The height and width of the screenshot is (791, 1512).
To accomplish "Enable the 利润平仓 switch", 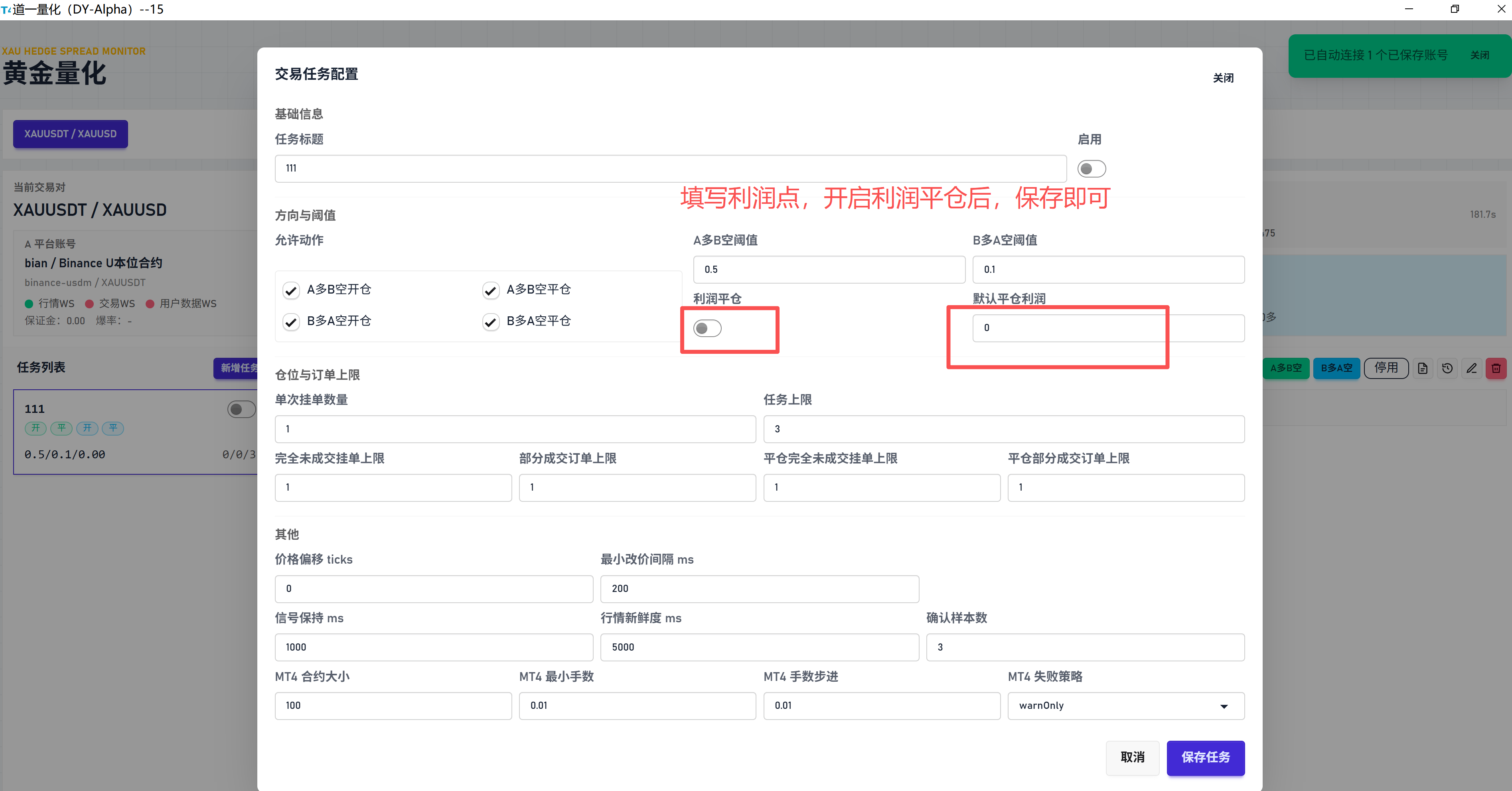I will click(x=707, y=328).
